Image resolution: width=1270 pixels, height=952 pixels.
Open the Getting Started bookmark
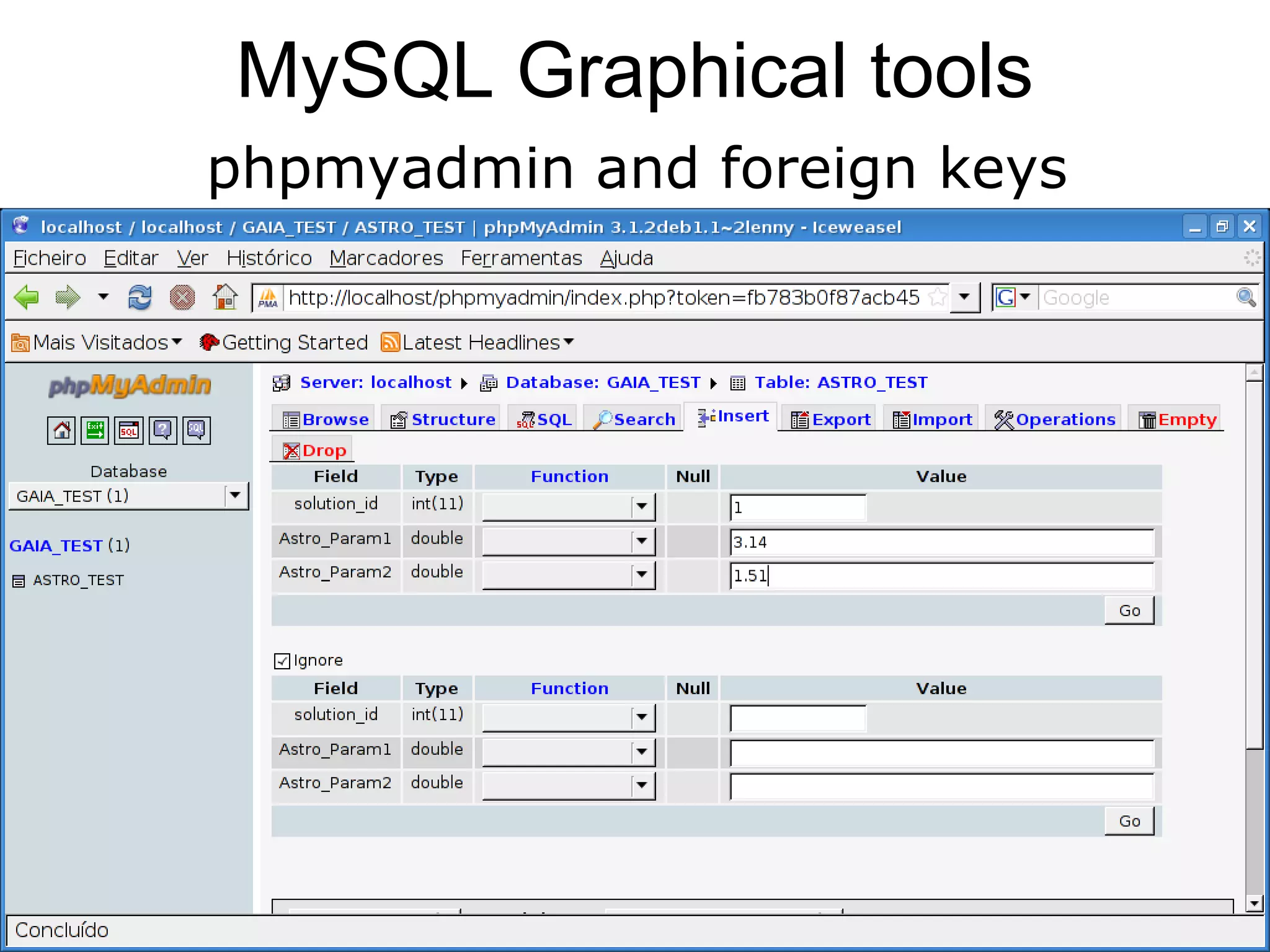coord(284,342)
